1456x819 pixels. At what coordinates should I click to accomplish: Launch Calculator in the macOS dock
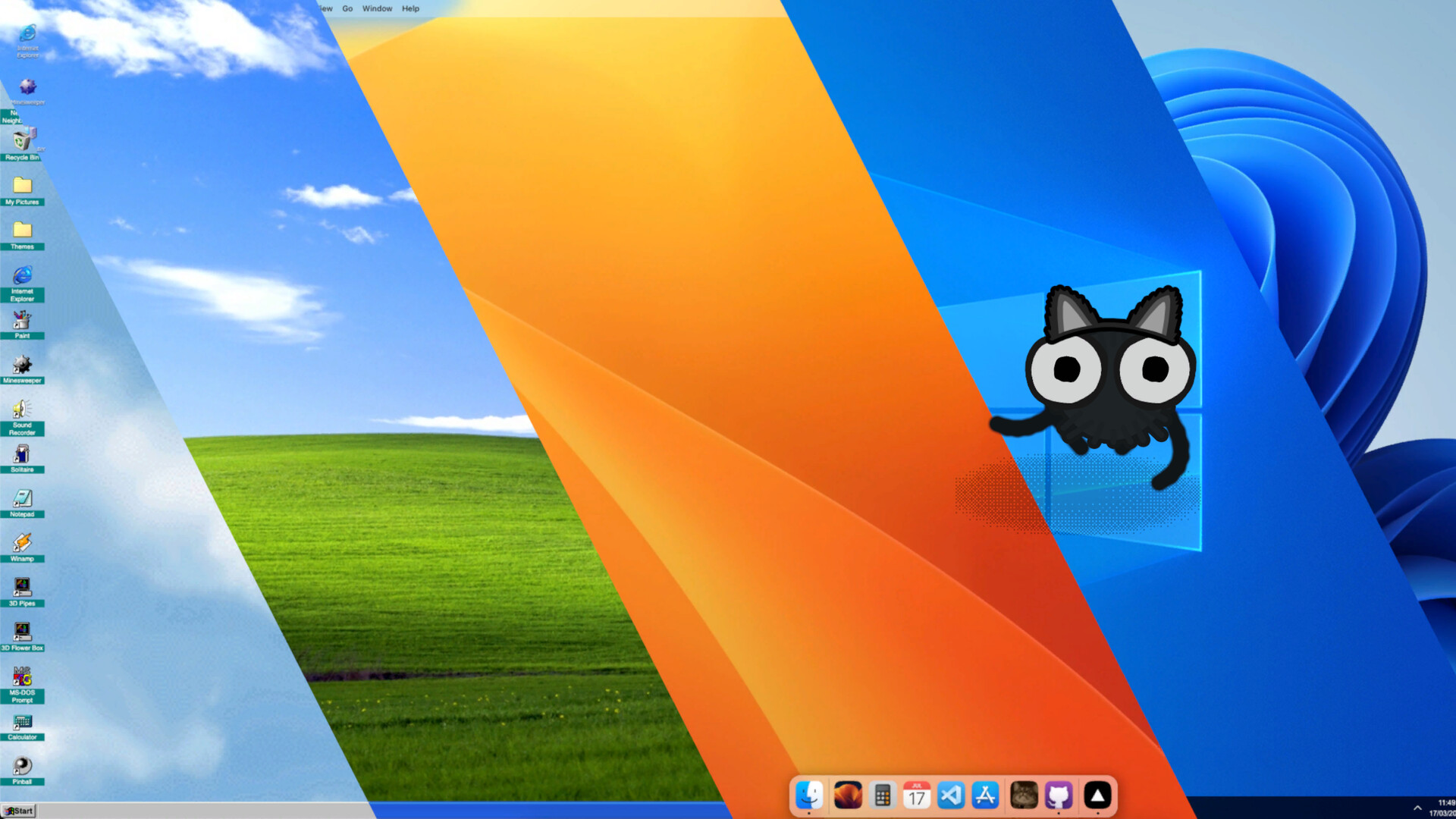pos(882,795)
